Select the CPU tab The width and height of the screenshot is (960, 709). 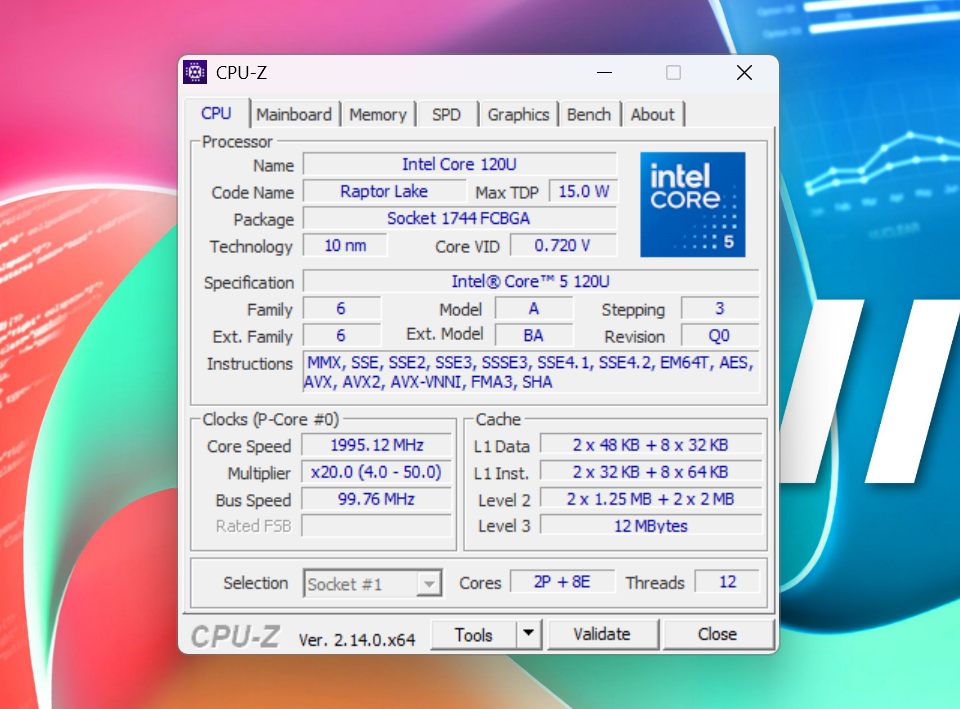pyautogui.click(x=216, y=113)
